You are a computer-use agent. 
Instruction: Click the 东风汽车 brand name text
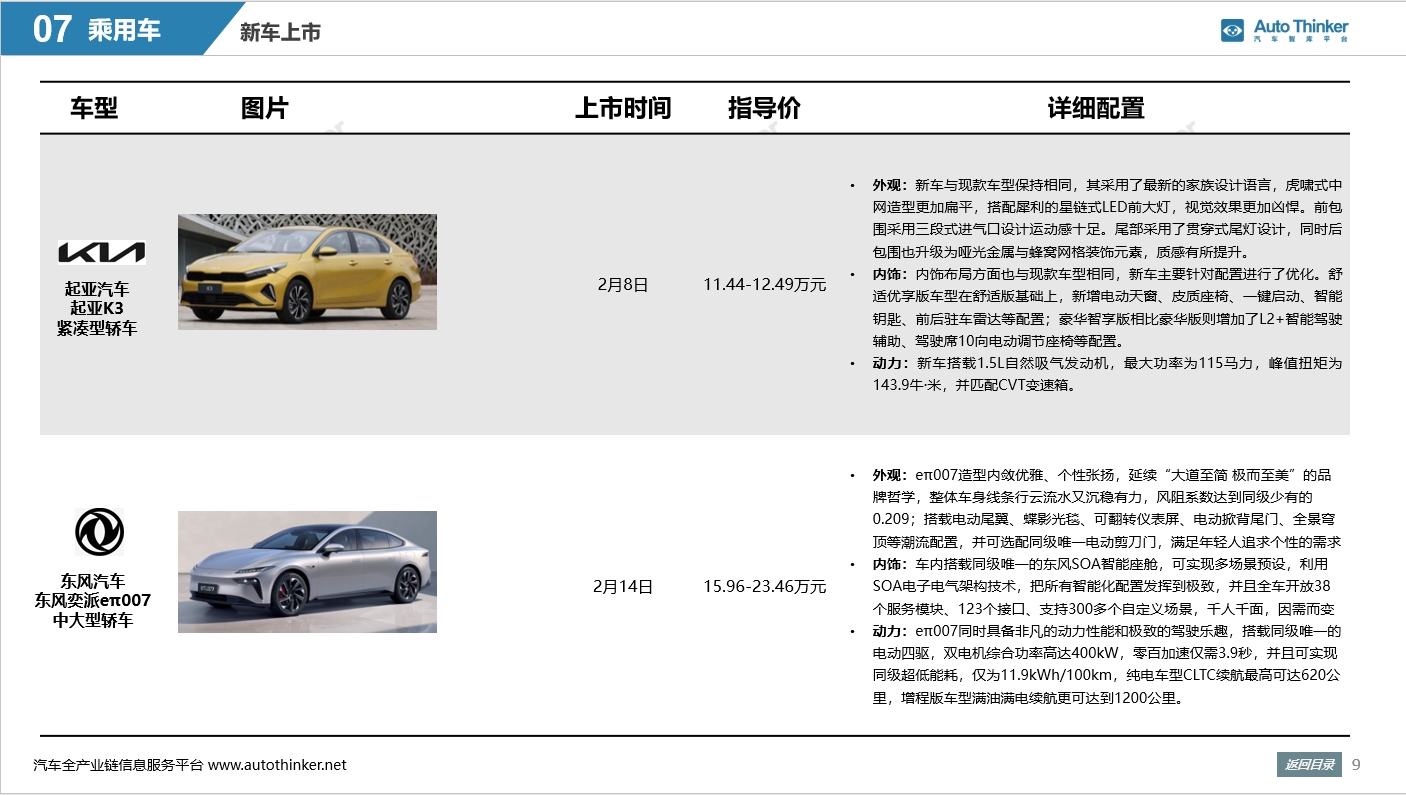click(x=93, y=582)
